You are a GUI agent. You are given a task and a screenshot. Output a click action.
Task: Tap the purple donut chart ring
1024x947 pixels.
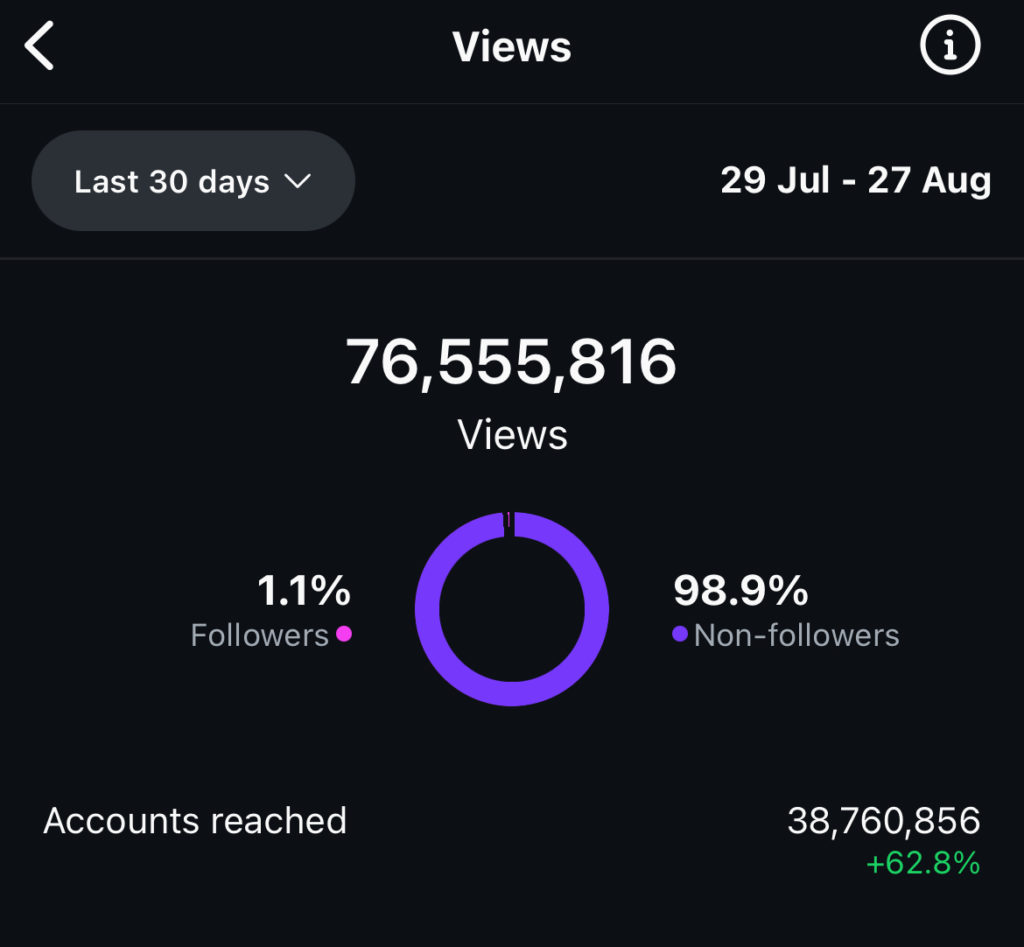point(594,610)
